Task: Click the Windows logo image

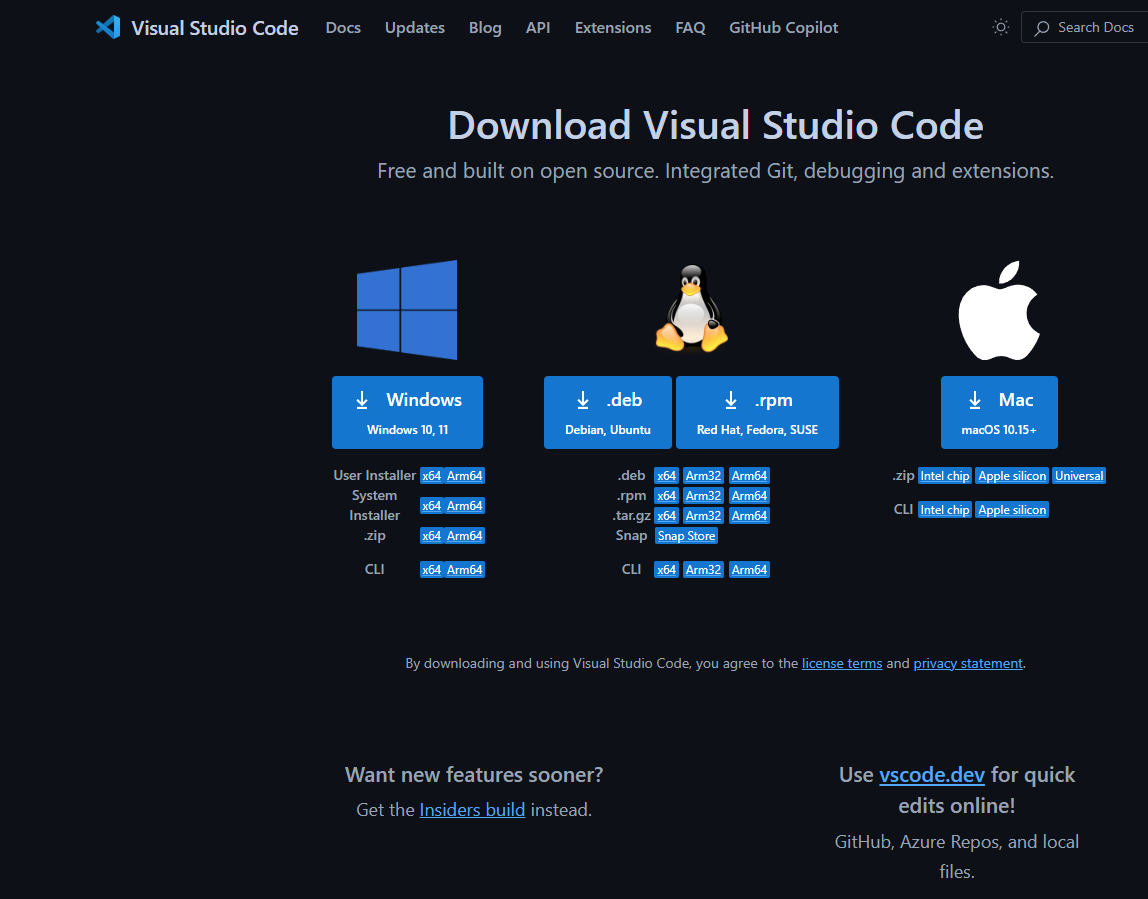Action: point(407,309)
